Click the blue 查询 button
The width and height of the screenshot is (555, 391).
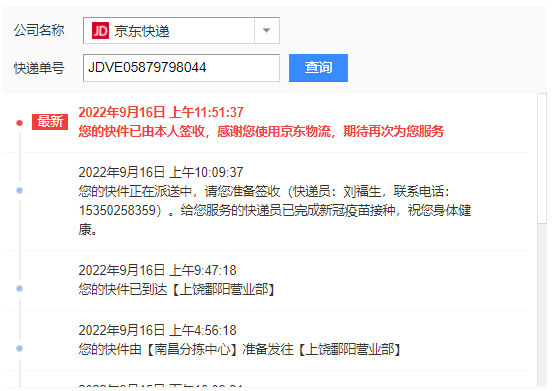pyautogui.click(x=318, y=68)
